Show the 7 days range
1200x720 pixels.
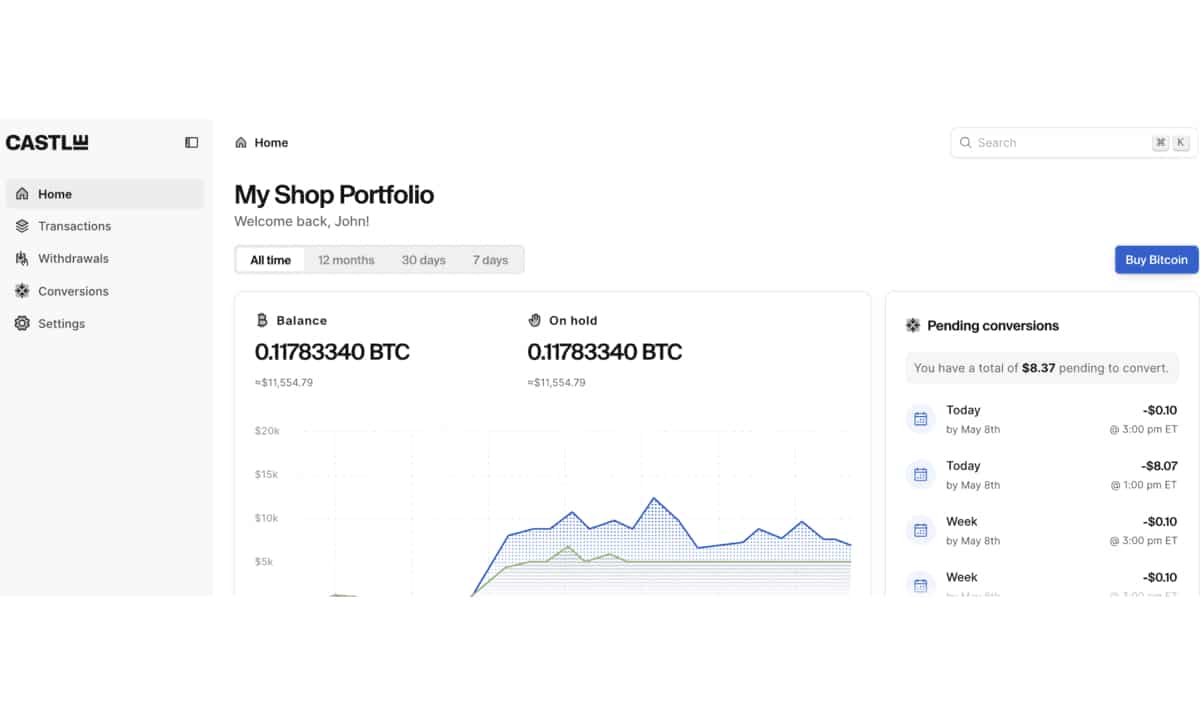coord(490,260)
